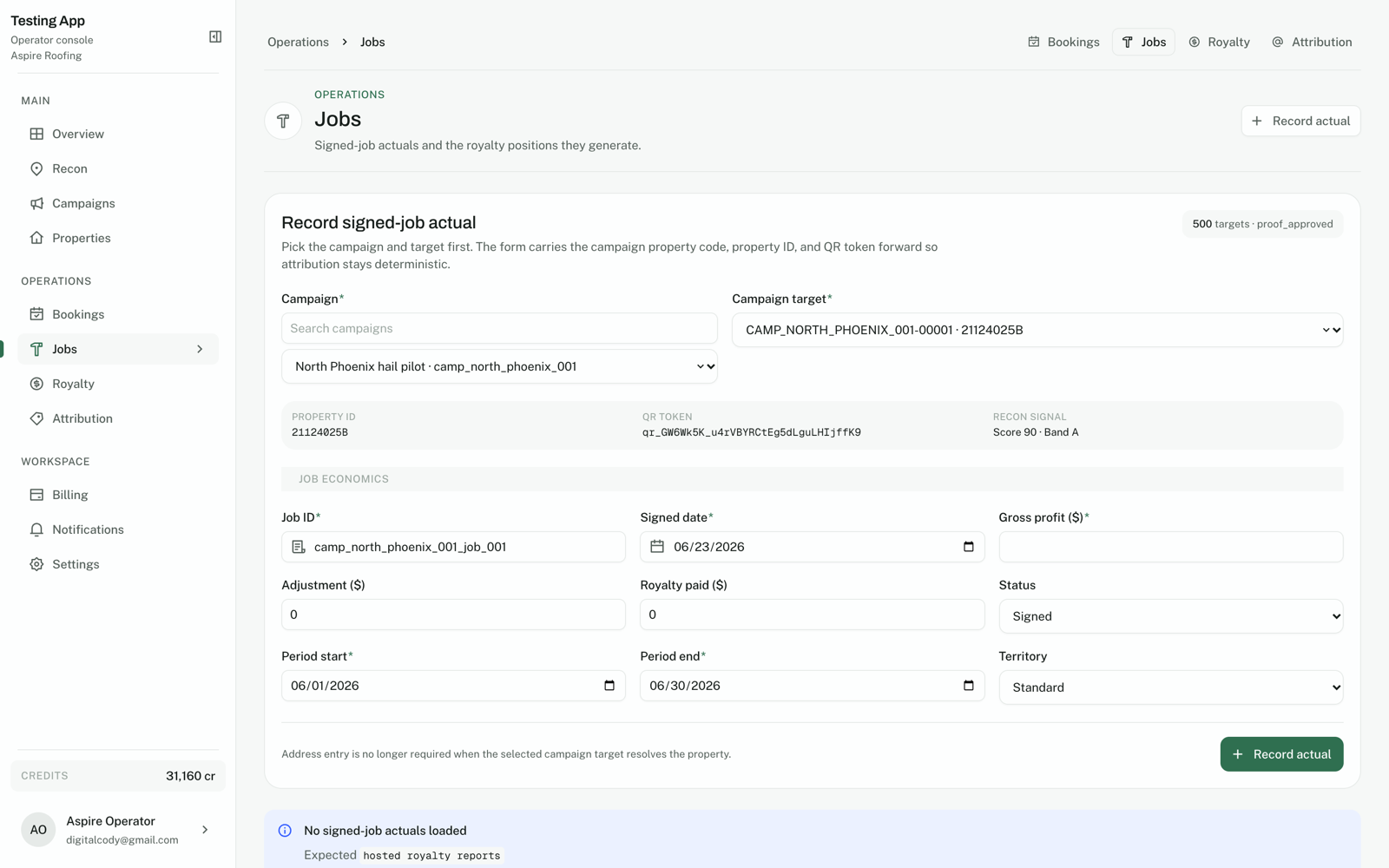The width and height of the screenshot is (1389, 868).
Task: Open the Campaign selection dropdown
Action: tap(499, 366)
